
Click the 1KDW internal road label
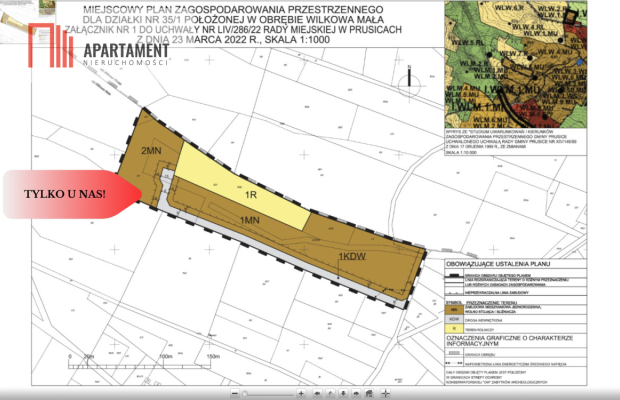pos(351,257)
